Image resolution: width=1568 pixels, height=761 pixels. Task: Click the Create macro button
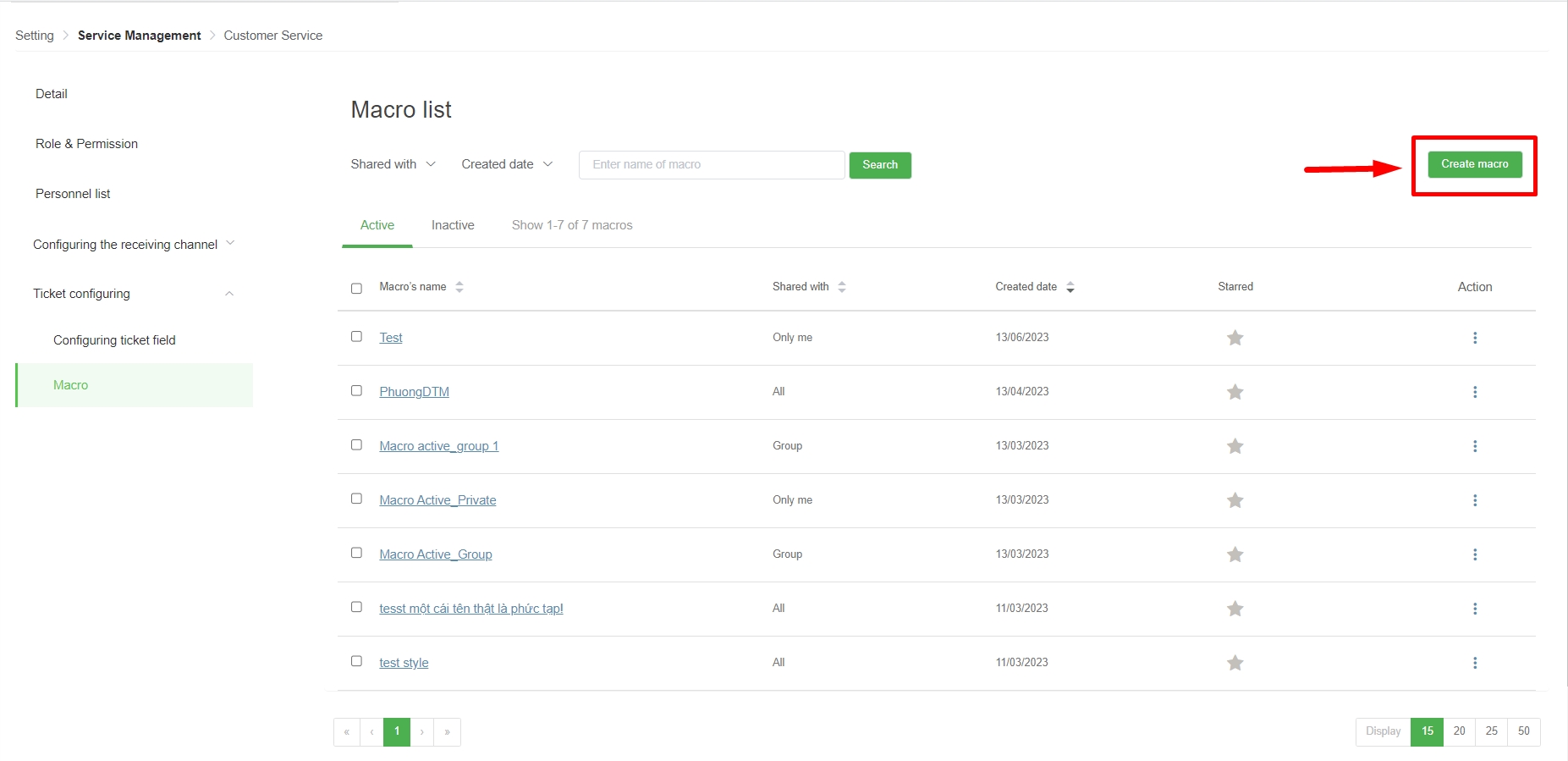click(x=1474, y=164)
